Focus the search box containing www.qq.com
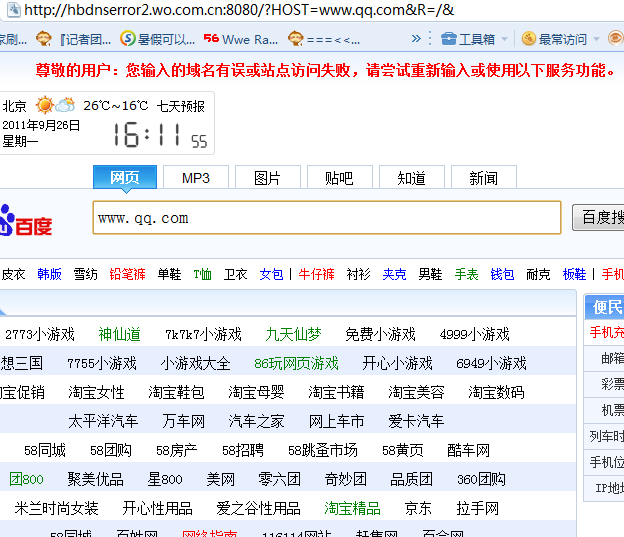 [x=327, y=218]
